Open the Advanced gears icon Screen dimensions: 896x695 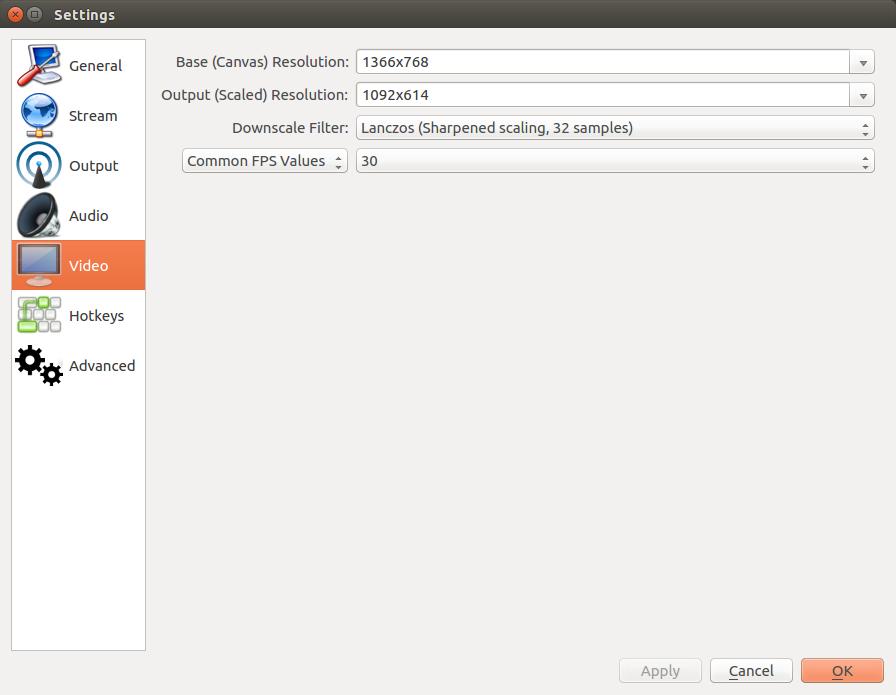tap(39, 365)
